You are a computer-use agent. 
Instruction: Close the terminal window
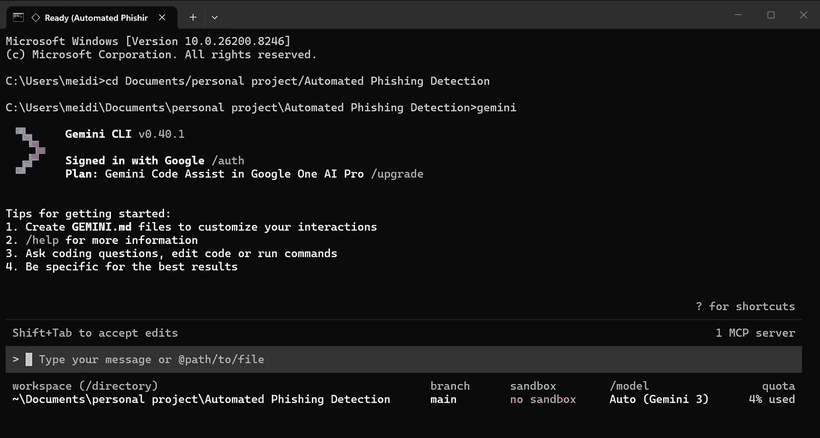803,15
